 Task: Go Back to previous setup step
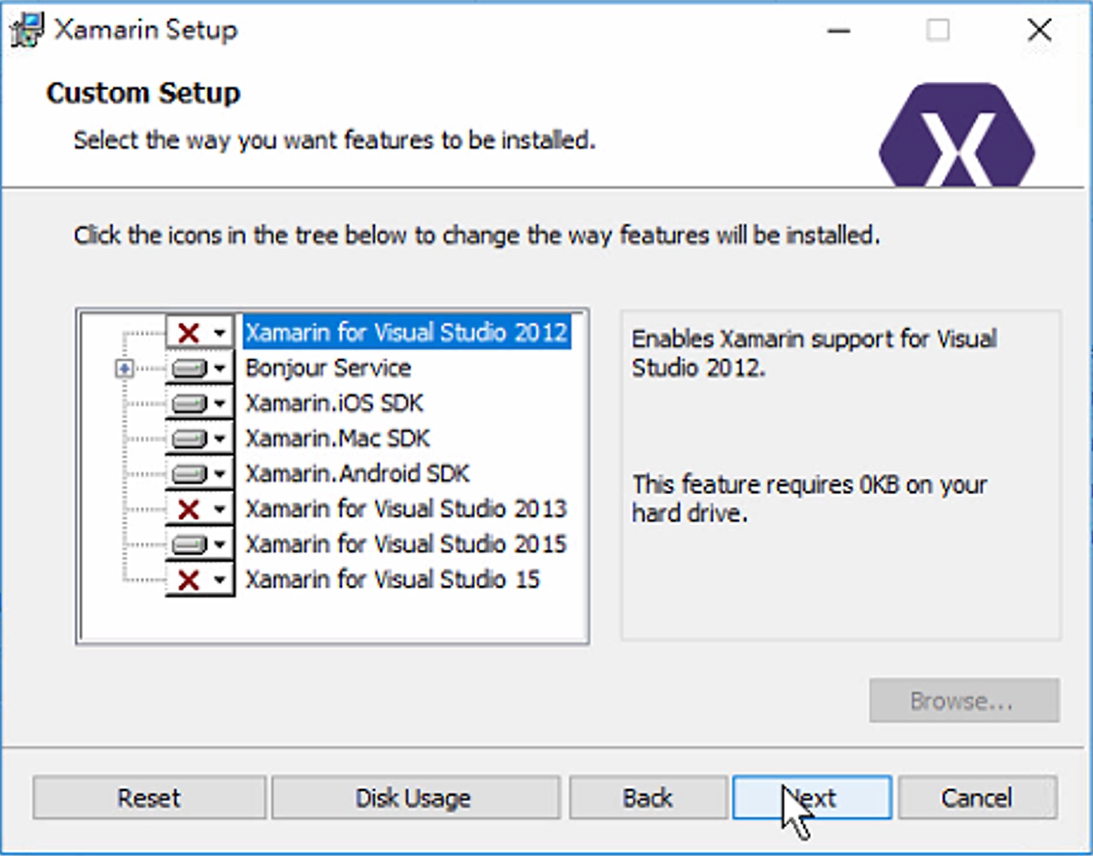point(648,797)
